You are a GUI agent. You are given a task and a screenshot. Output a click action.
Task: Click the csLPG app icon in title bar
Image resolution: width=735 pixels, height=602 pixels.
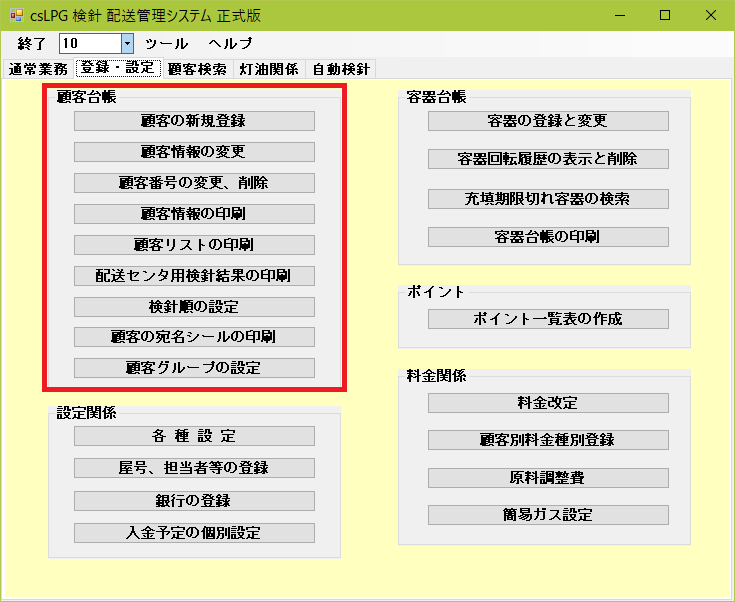point(16,15)
